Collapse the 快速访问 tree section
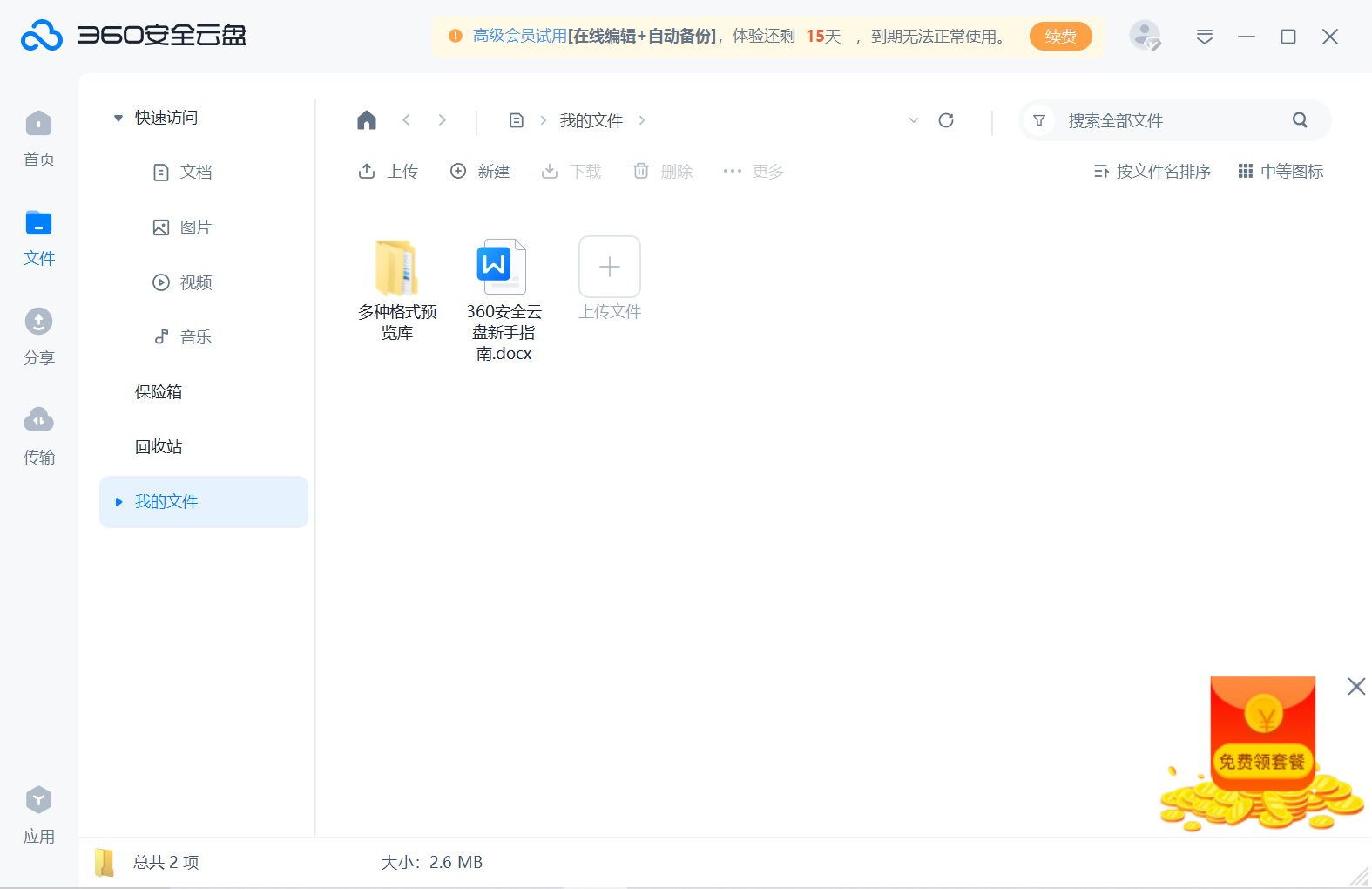 [x=118, y=118]
